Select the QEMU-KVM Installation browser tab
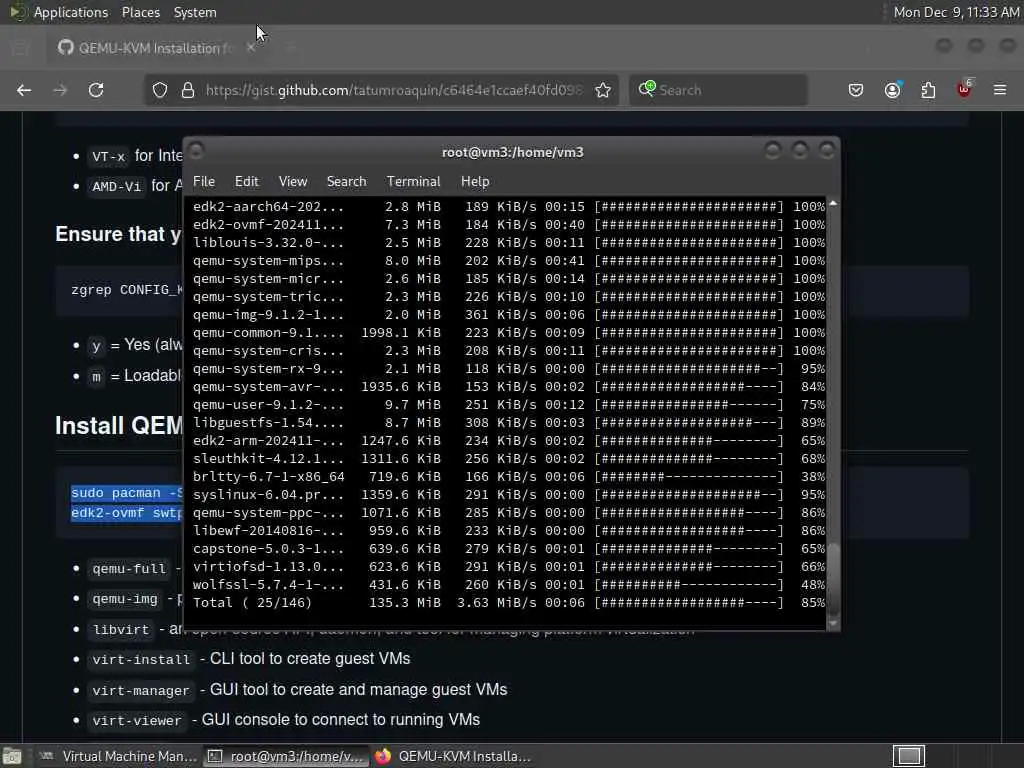 156,48
